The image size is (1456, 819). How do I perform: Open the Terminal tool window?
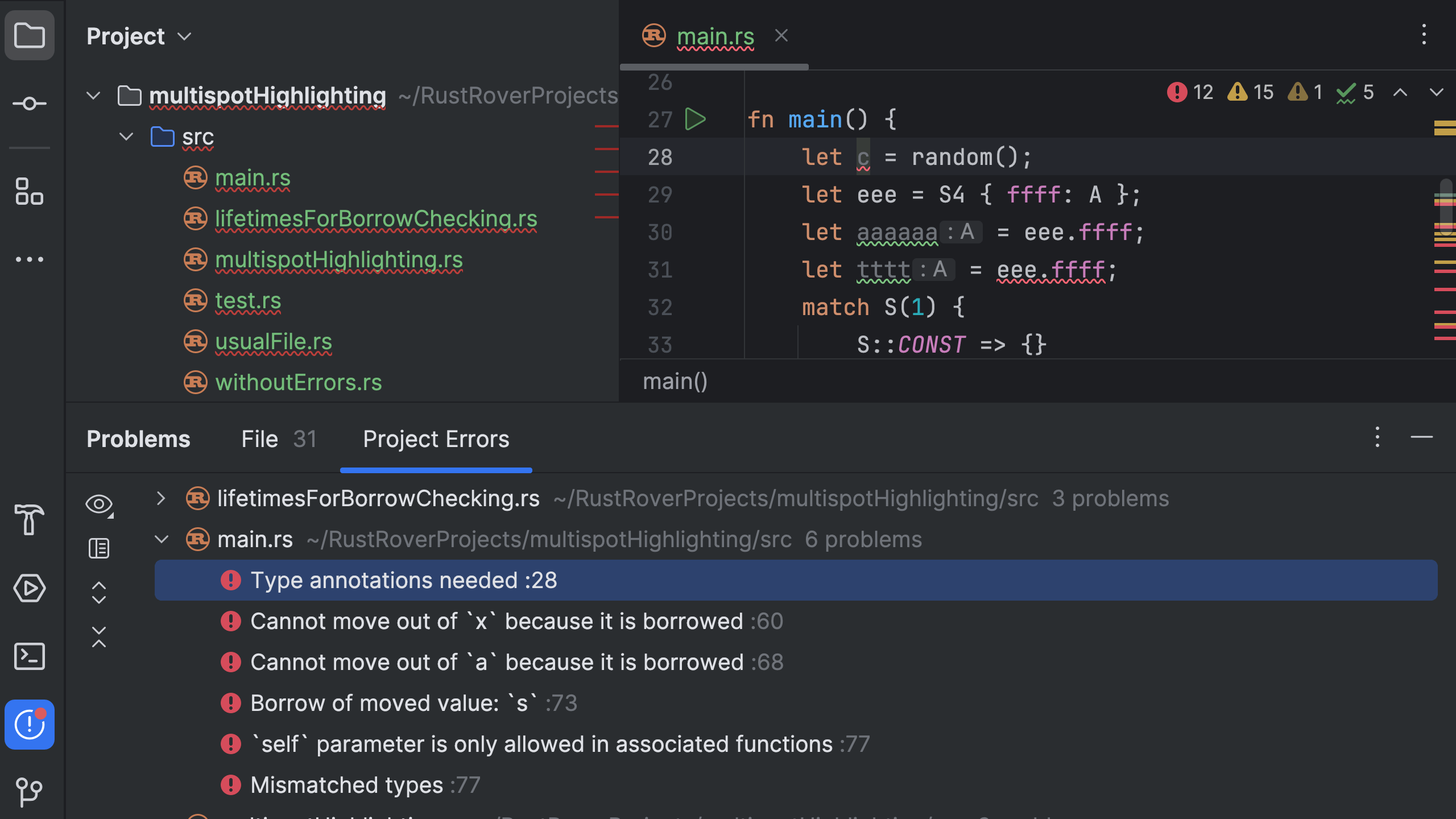point(29,657)
